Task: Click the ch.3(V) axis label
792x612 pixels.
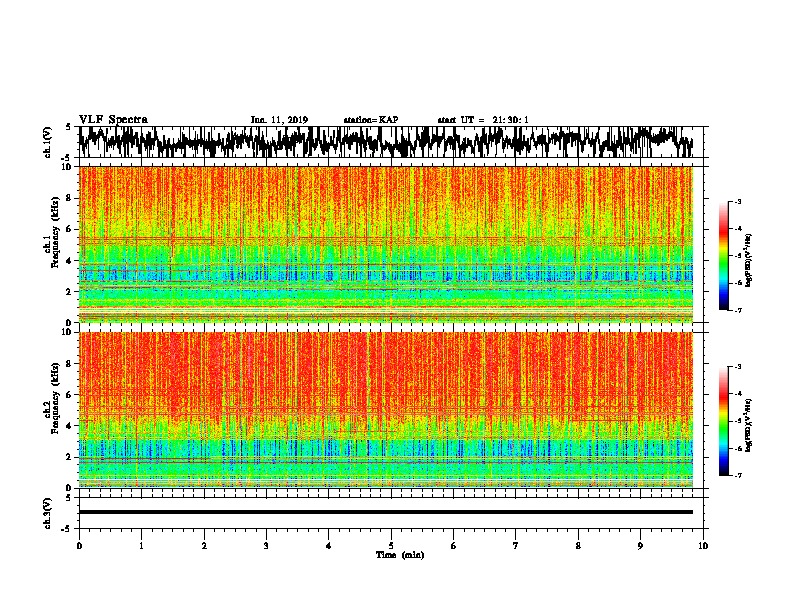Action: pyautogui.click(x=48, y=514)
